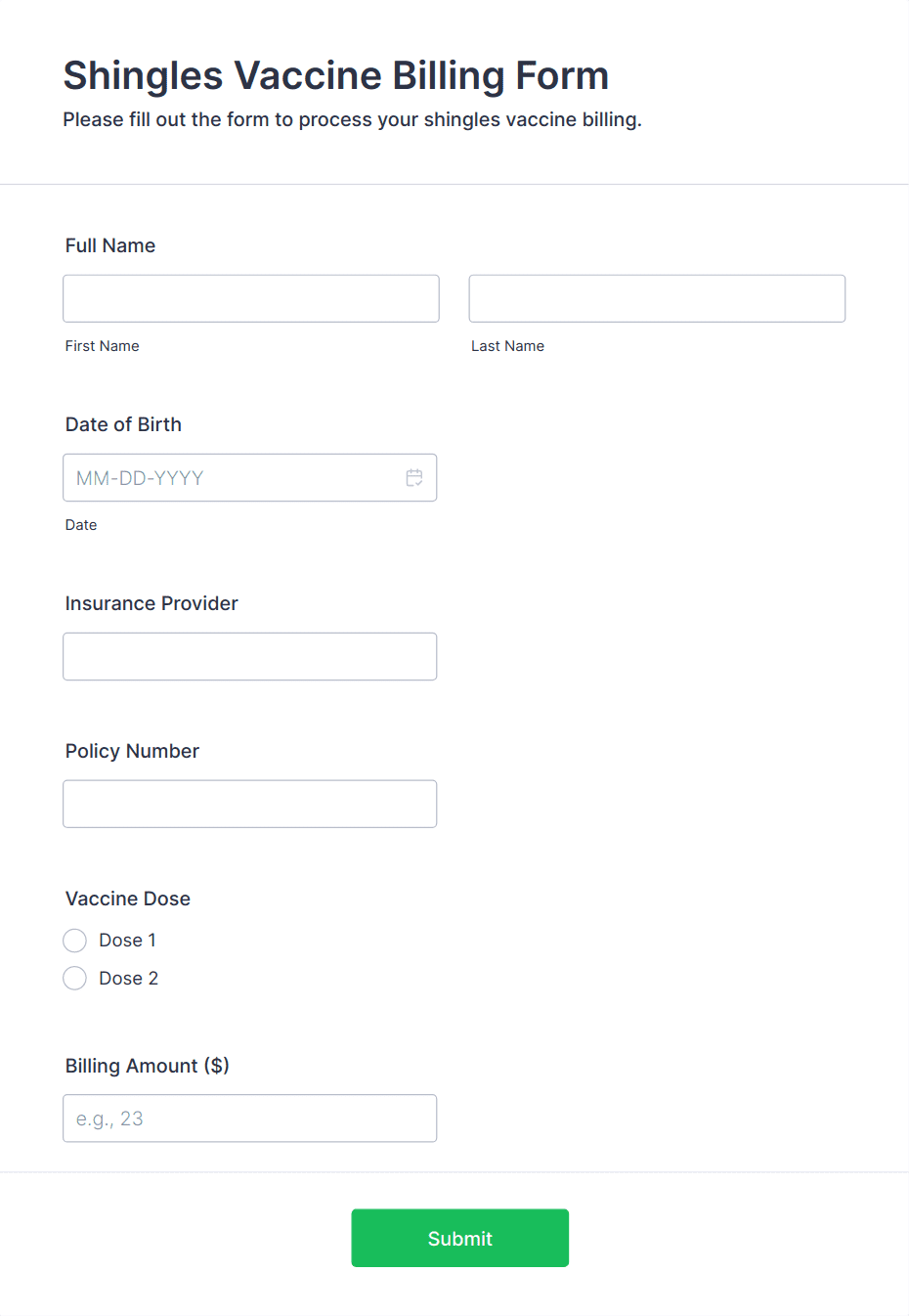Click the Date of Birth label
The width and height of the screenshot is (909, 1316).
click(123, 424)
